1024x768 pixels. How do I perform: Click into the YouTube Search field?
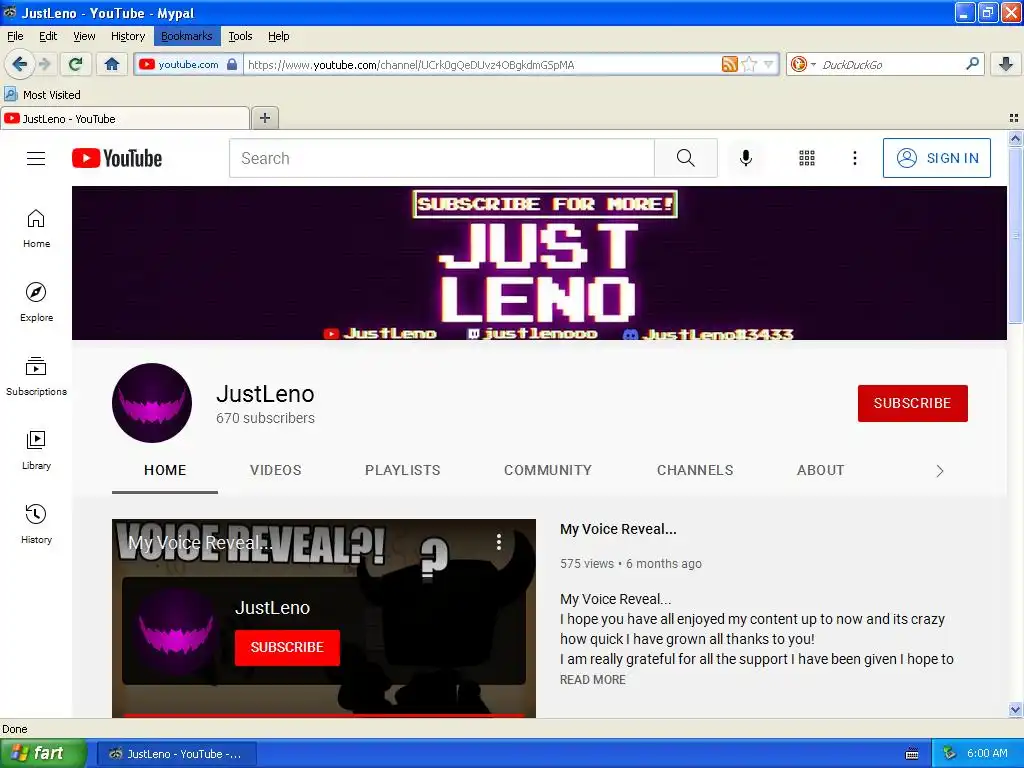click(x=441, y=158)
